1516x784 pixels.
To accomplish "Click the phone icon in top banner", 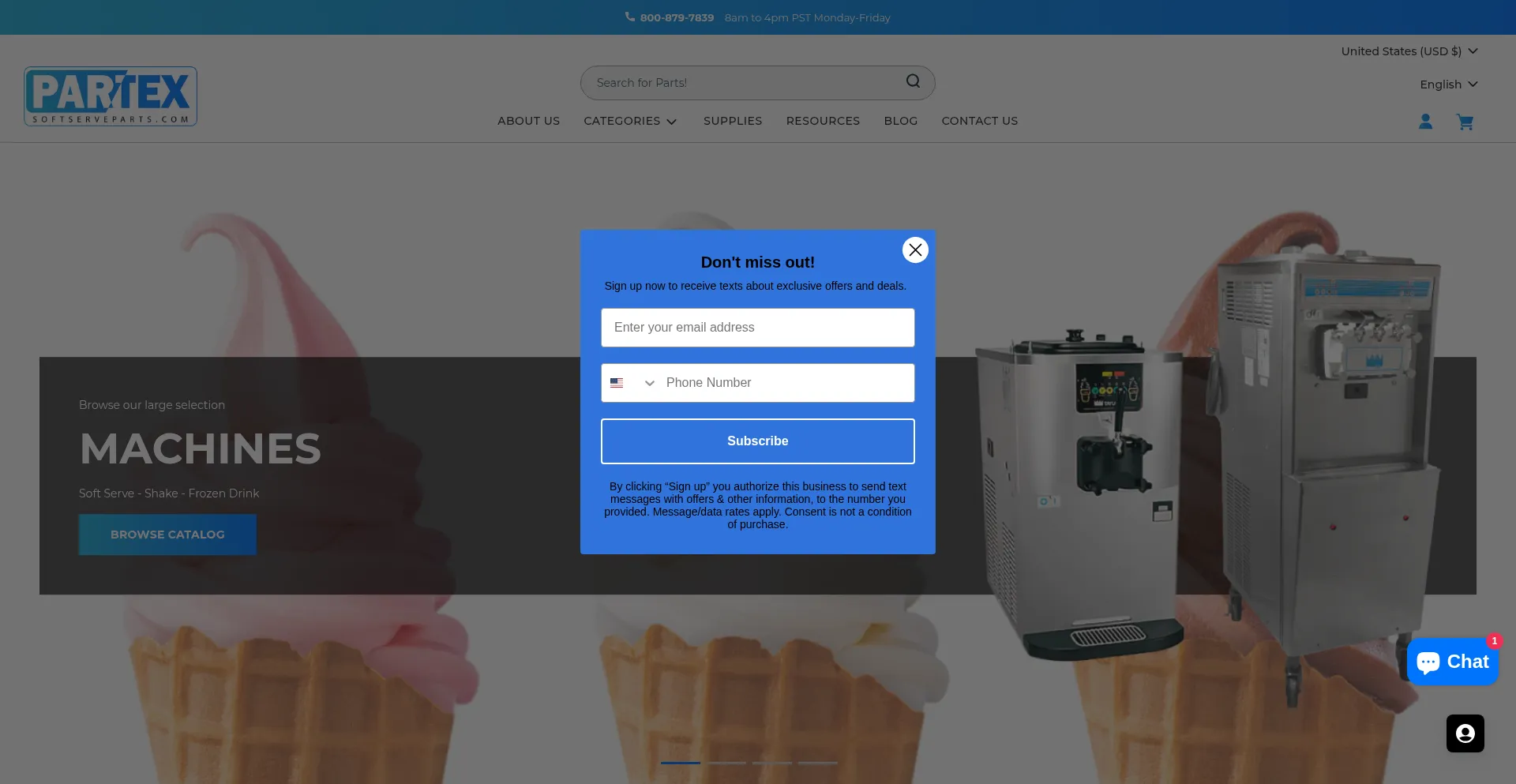I will (x=630, y=17).
